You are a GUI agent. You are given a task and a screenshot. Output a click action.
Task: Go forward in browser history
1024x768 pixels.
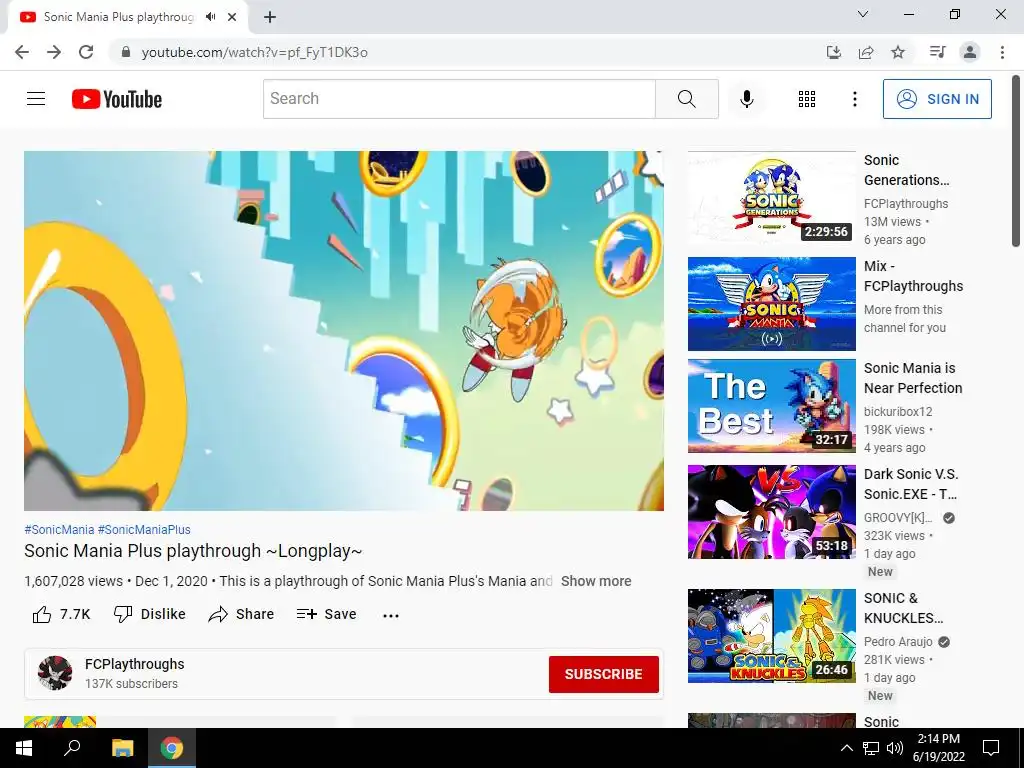pos(54,52)
